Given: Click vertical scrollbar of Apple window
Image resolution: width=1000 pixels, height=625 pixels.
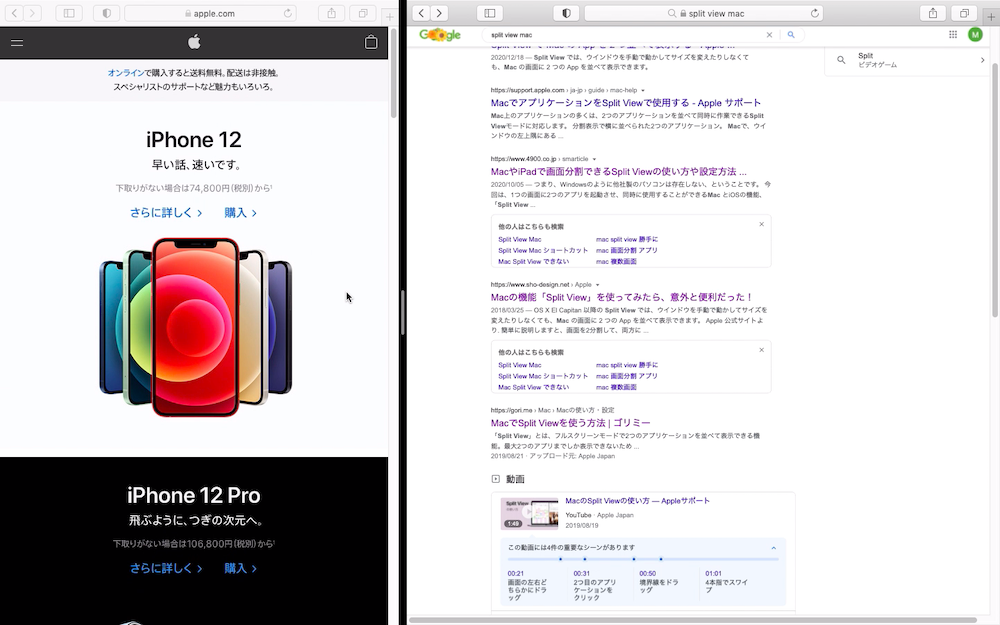Looking at the screenshot, I should [x=394, y=71].
